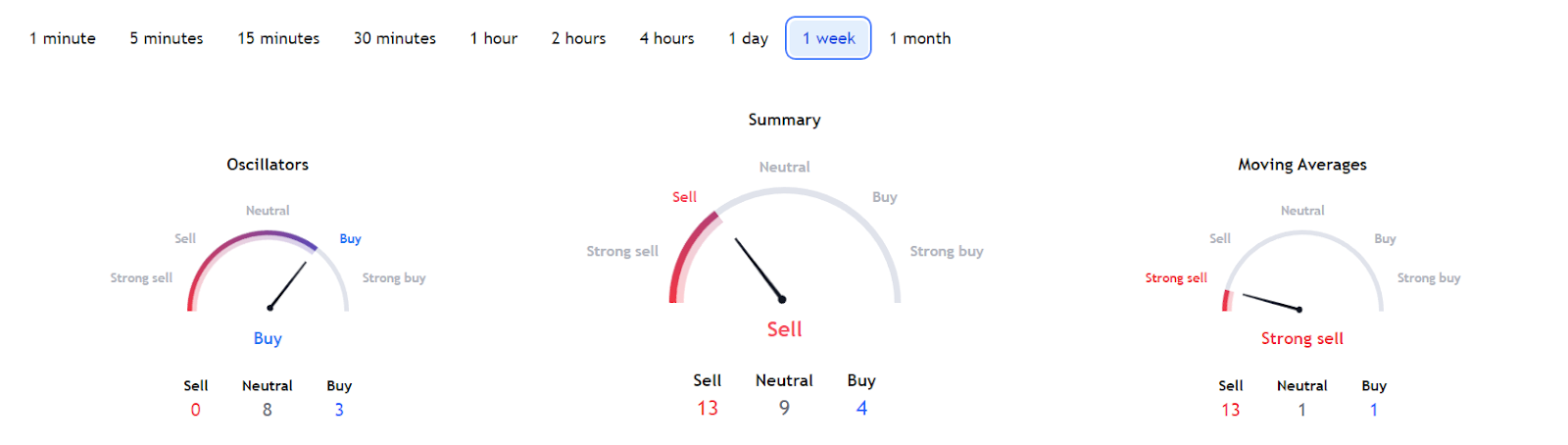
Task: Click the Oscillators neutral count 8
Action: pyautogui.click(x=268, y=410)
